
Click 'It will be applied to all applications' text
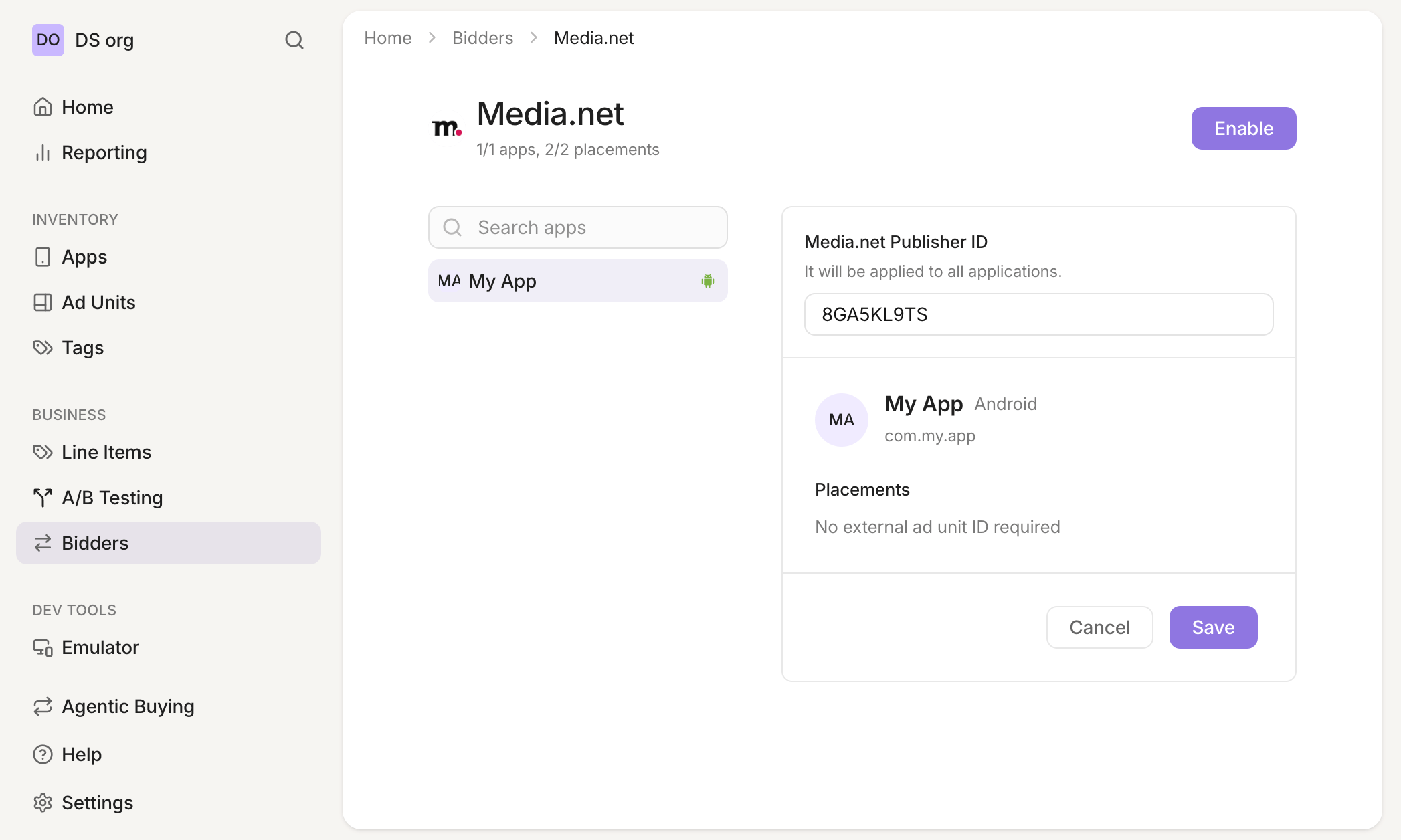click(933, 272)
